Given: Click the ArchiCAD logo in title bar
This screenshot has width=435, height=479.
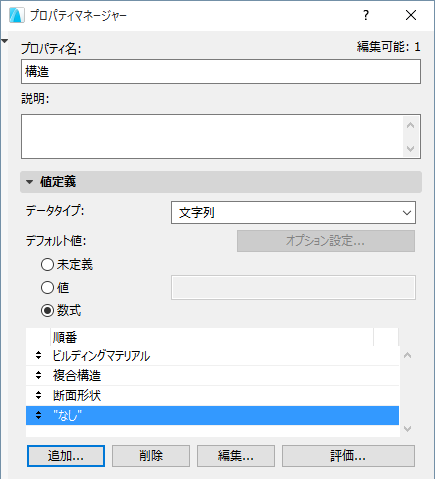Looking at the screenshot, I should (16, 15).
